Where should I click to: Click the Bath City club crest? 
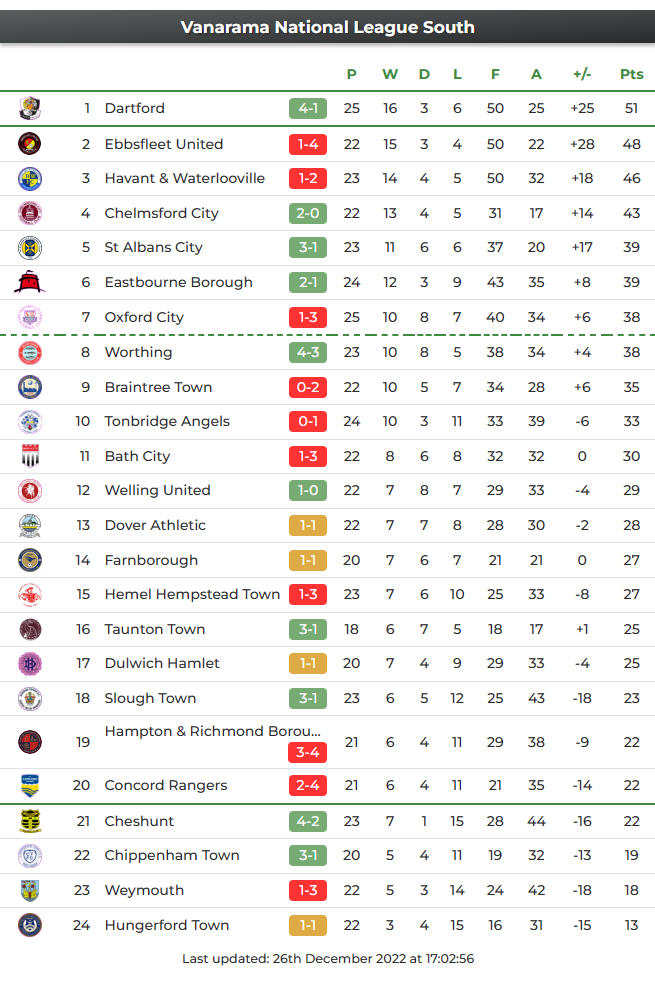30,456
